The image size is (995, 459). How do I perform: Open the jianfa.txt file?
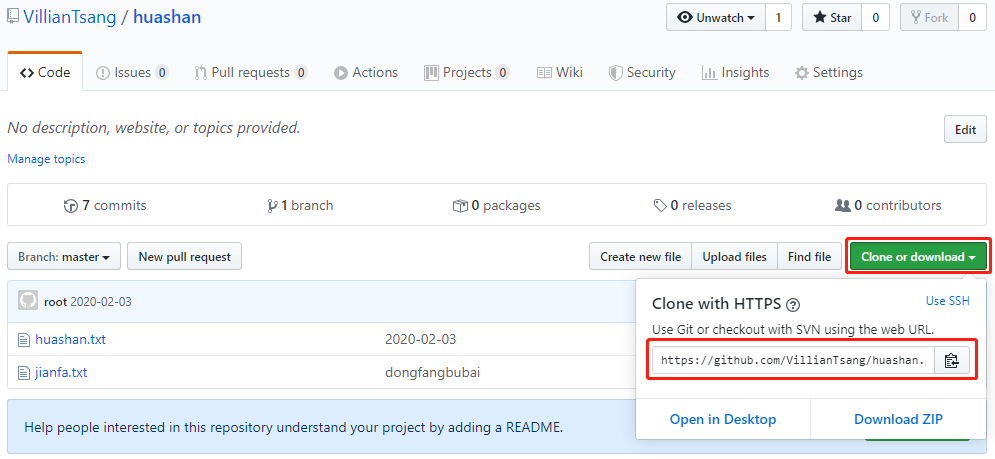tap(61, 373)
